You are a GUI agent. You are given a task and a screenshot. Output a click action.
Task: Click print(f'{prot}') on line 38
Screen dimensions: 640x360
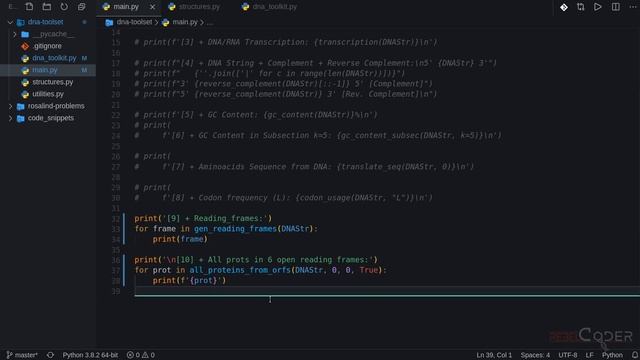[189, 281]
